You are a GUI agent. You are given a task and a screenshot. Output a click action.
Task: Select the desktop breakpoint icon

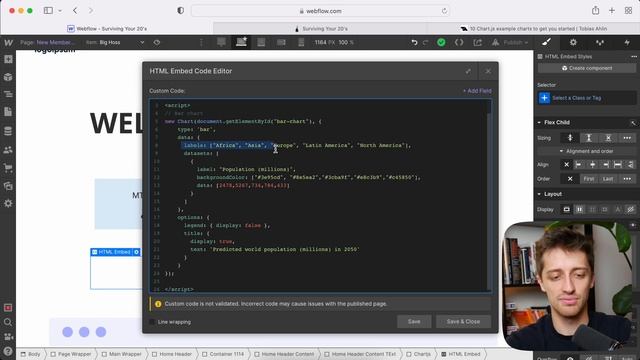221,42
